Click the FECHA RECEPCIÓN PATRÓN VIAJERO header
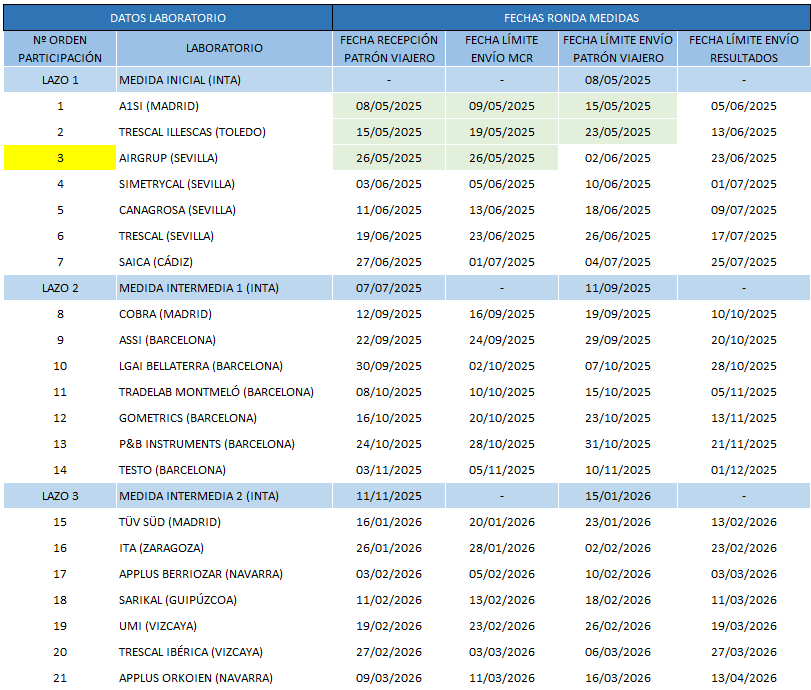 [x=389, y=49]
